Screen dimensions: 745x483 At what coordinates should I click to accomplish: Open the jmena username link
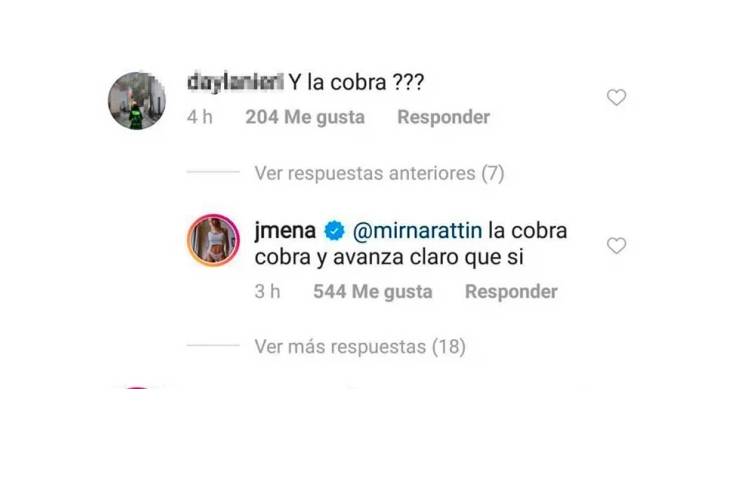(x=285, y=231)
